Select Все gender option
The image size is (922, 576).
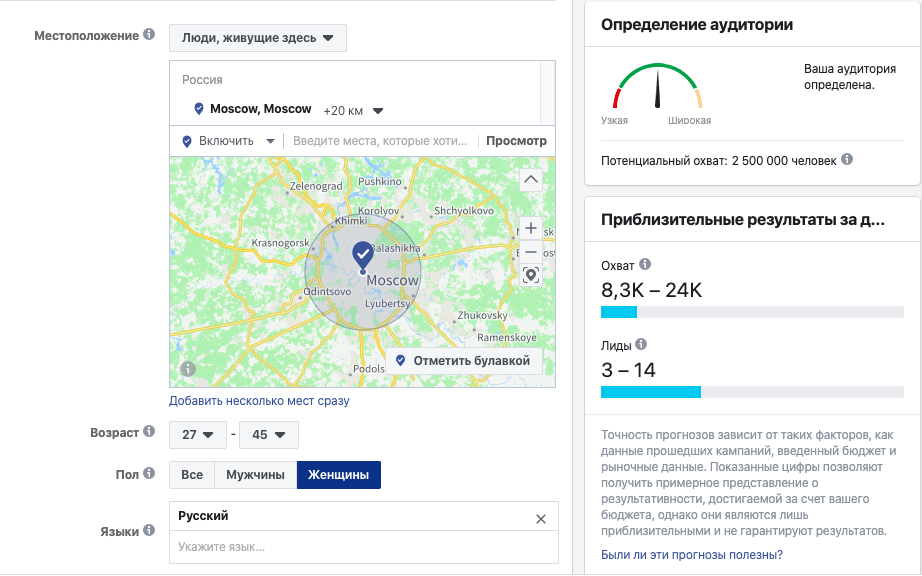192,475
